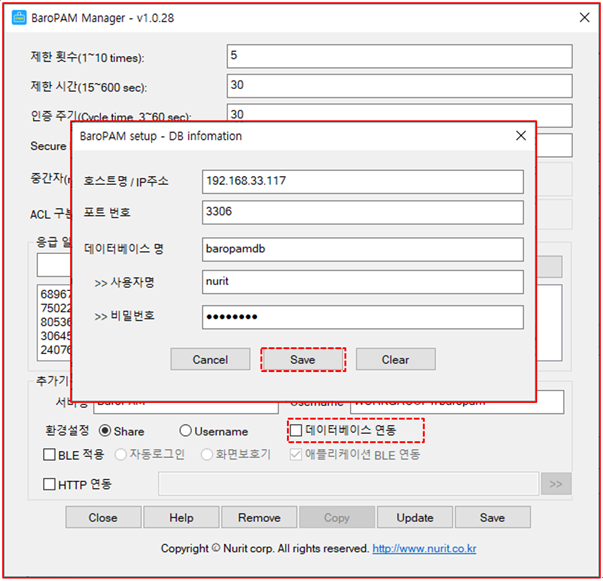Click Save in the DB information dialog

[303, 360]
